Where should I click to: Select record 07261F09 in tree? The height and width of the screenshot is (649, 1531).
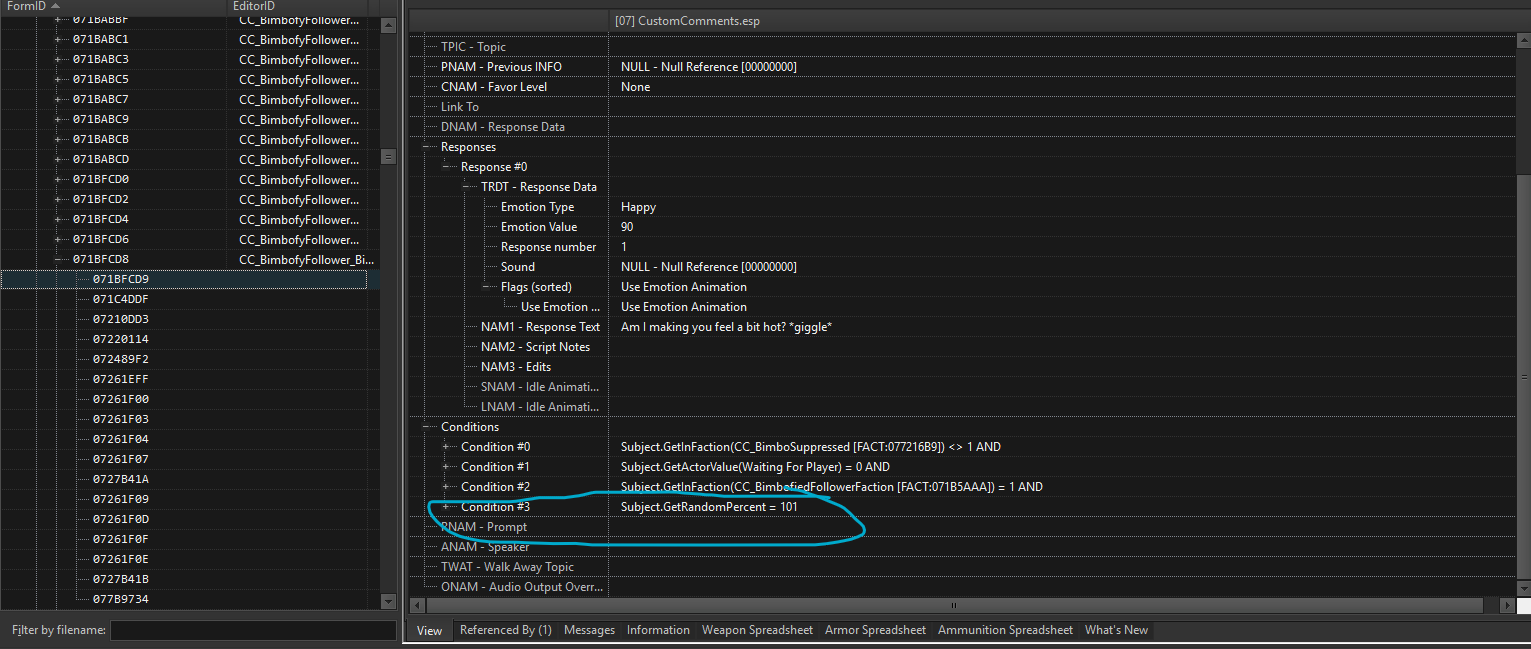point(121,499)
